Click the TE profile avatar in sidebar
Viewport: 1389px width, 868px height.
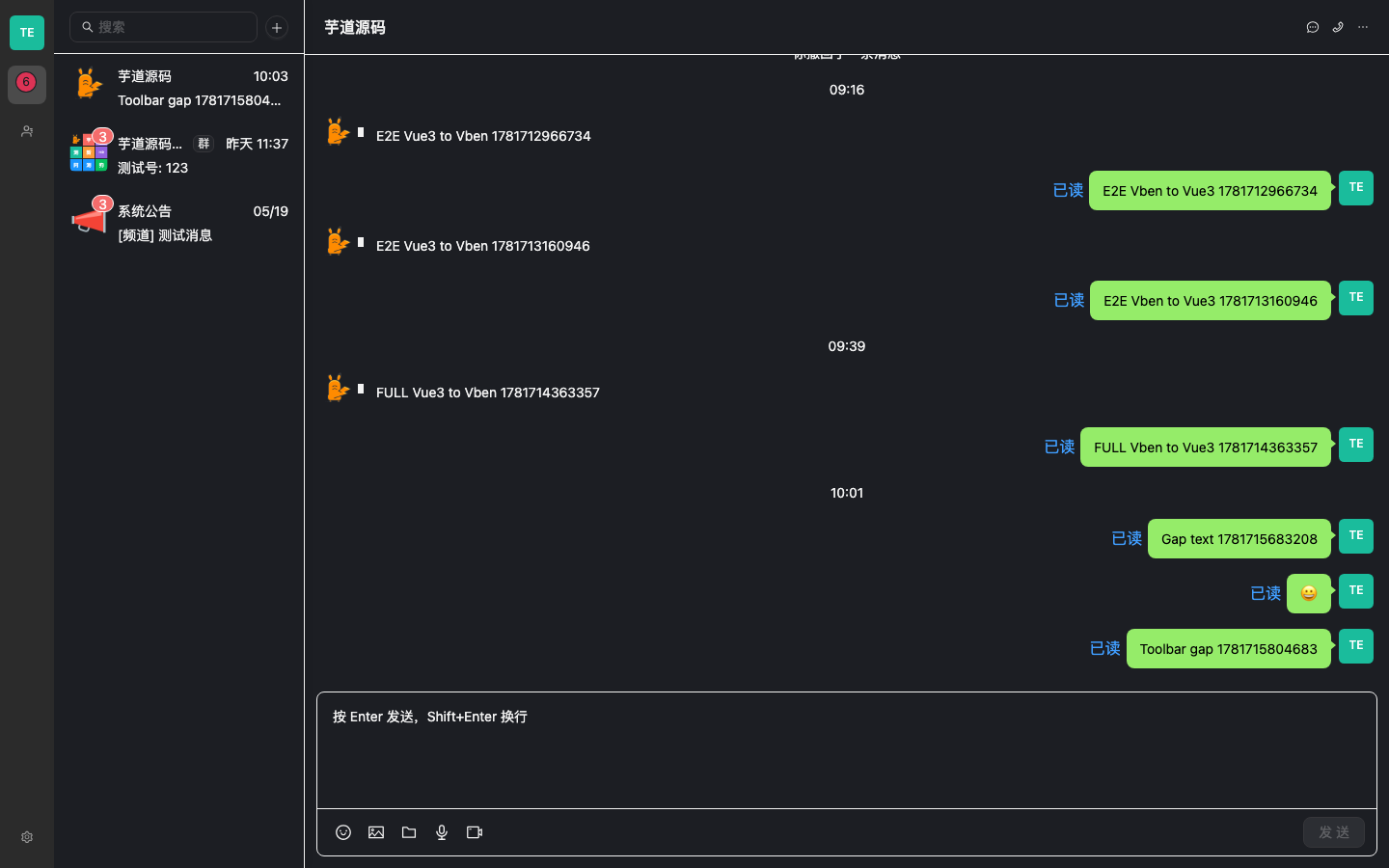click(x=27, y=33)
